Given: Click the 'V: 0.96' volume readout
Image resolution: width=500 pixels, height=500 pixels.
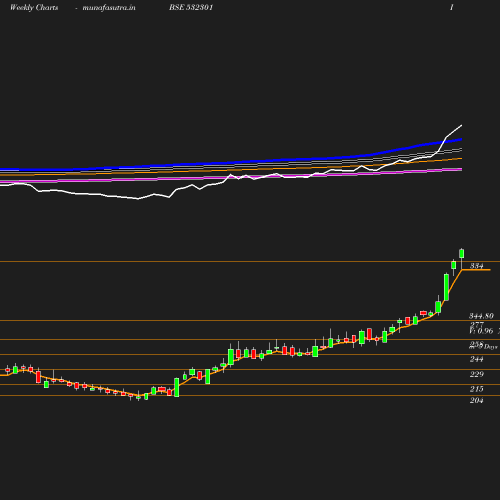Looking at the screenshot, I should point(481,331).
